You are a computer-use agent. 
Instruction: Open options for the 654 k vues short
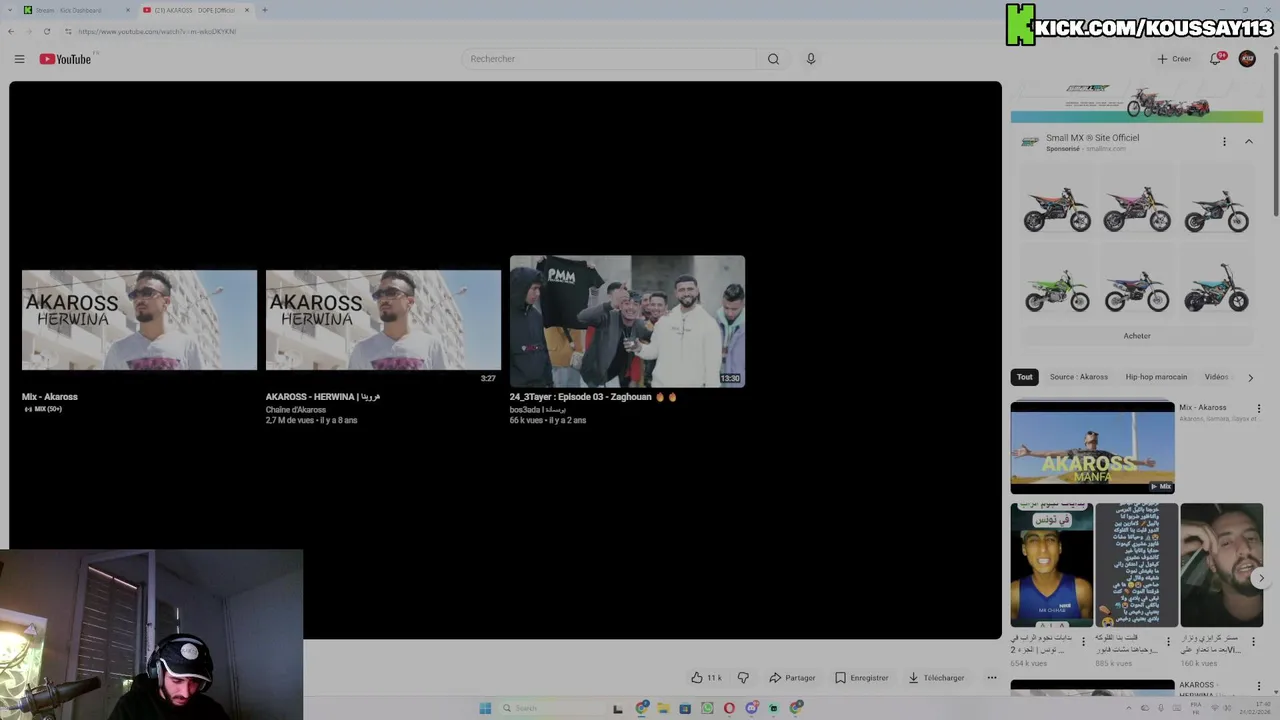tap(1083, 642)
